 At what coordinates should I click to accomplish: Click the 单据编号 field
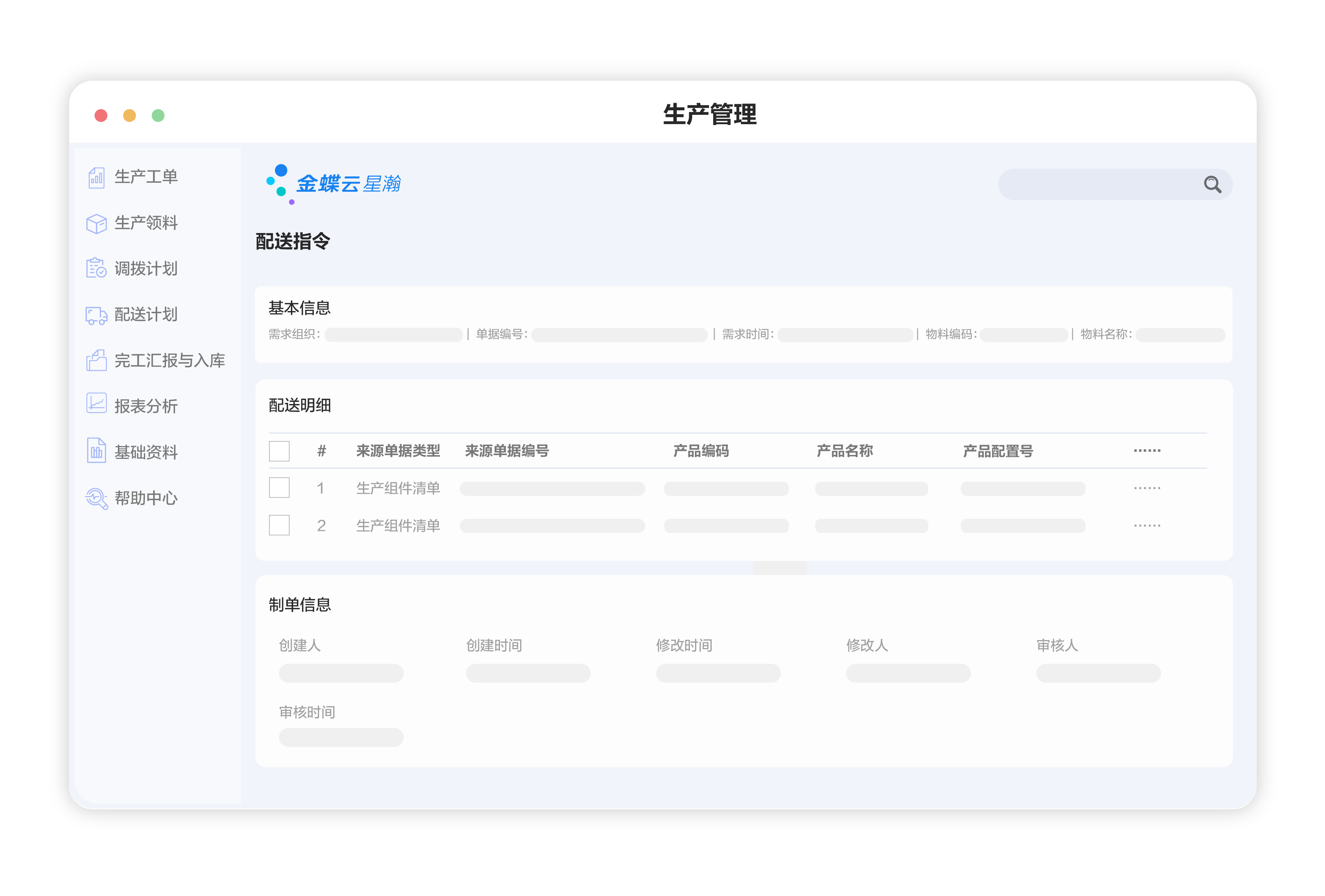[619, 335]
